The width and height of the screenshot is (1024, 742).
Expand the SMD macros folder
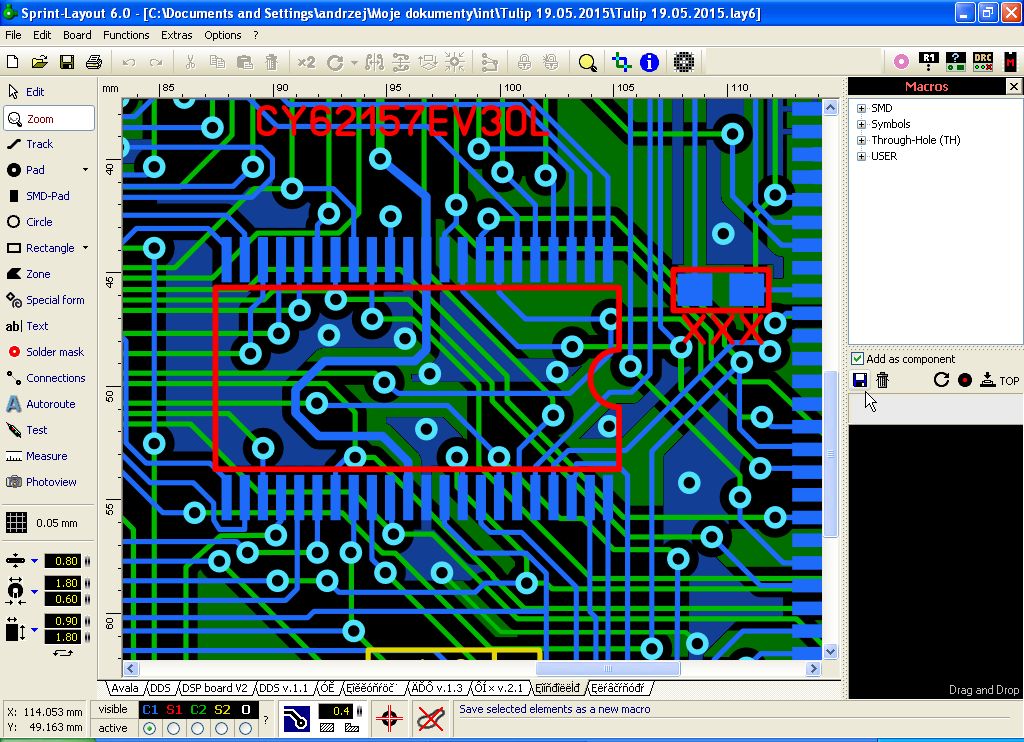pos(861,108)
